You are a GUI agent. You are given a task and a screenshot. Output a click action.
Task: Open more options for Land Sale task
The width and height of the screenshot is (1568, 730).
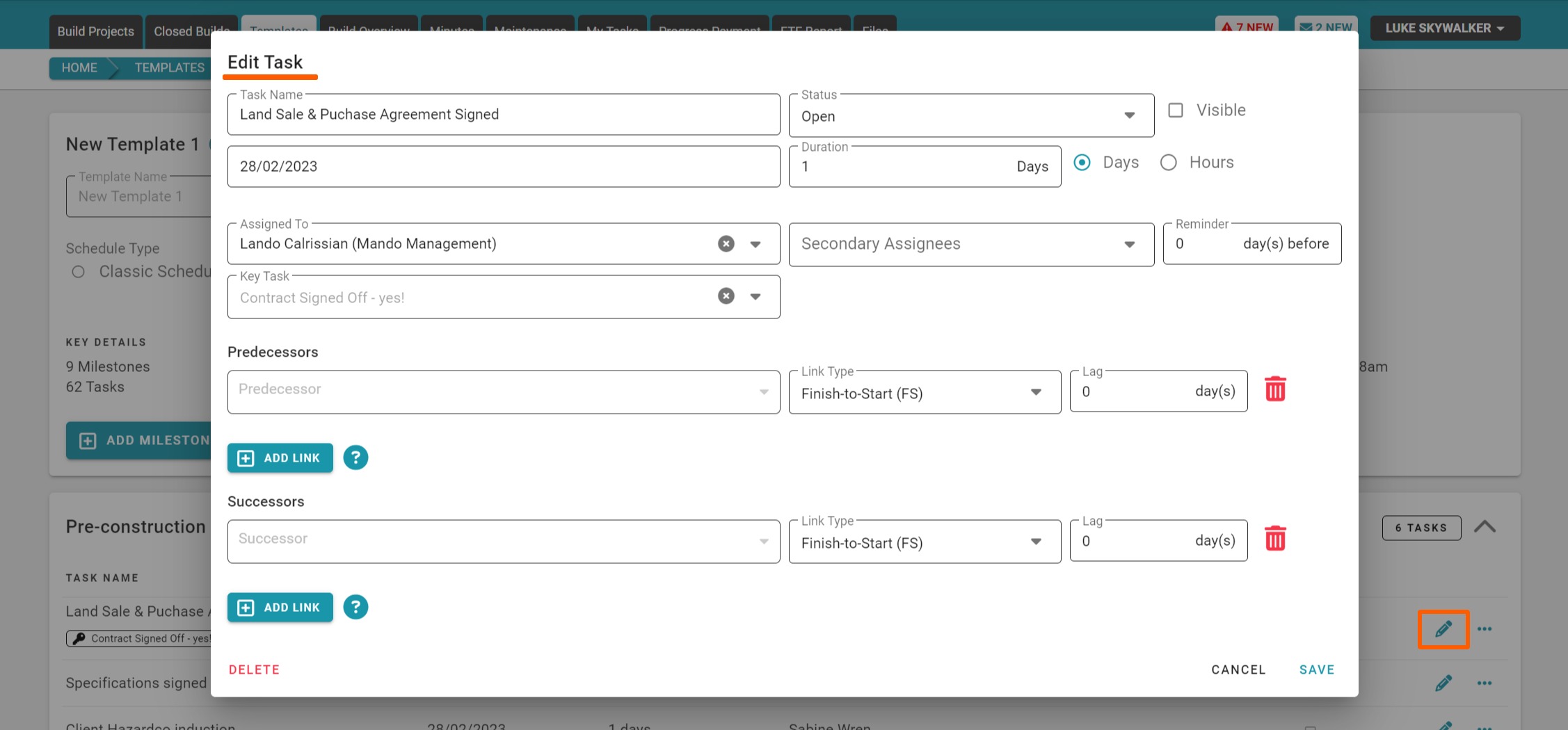1484,629
